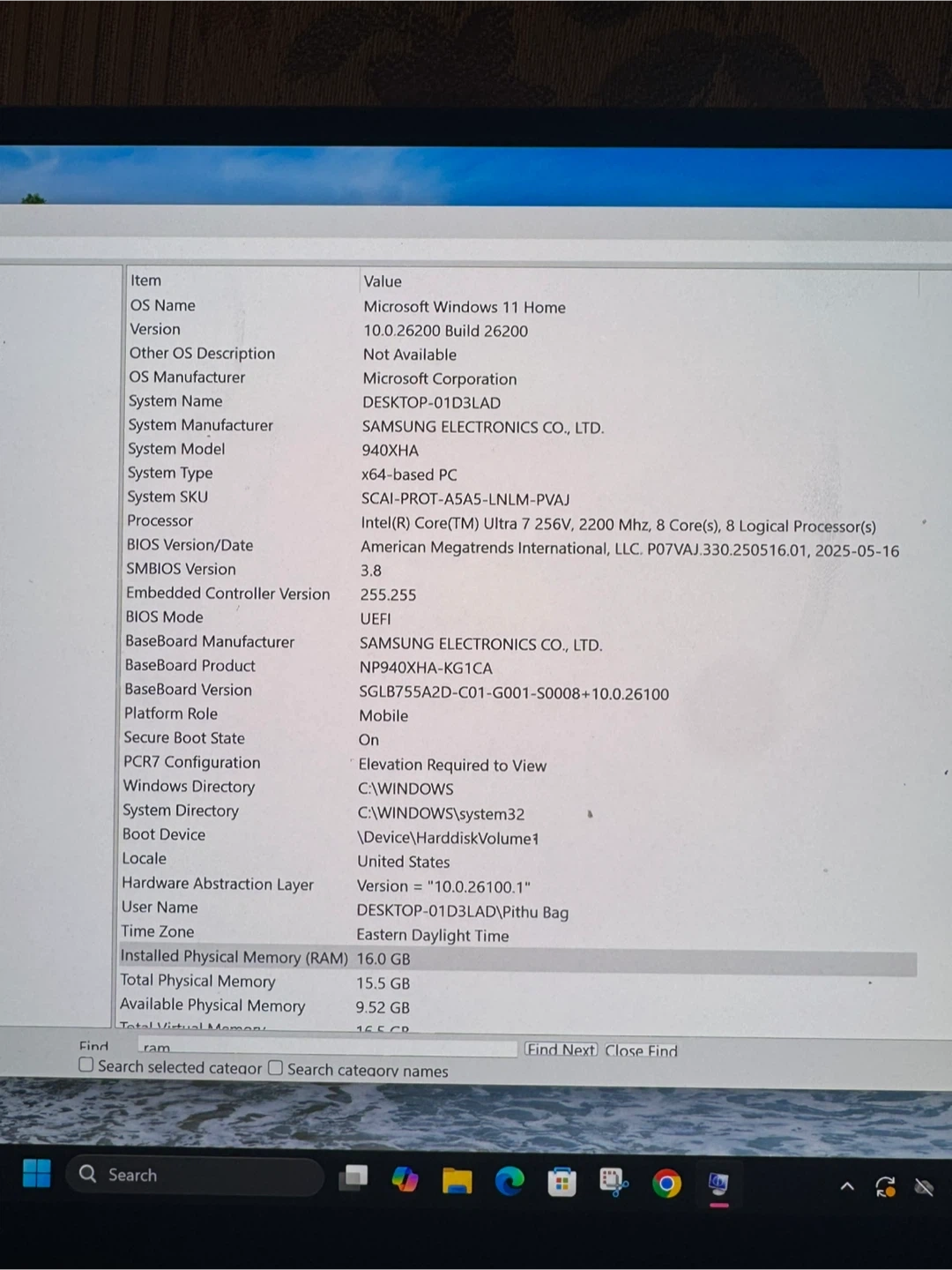Launch Google Chrome from the taskbar

tap(666, 1184)
